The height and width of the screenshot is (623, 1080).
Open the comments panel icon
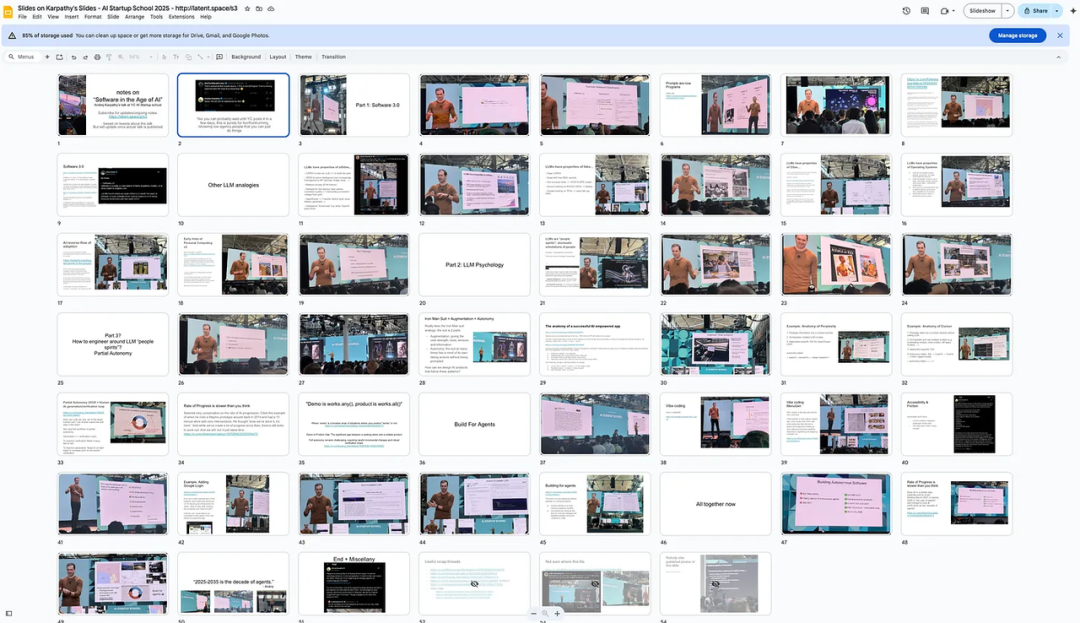coord(925,11)
